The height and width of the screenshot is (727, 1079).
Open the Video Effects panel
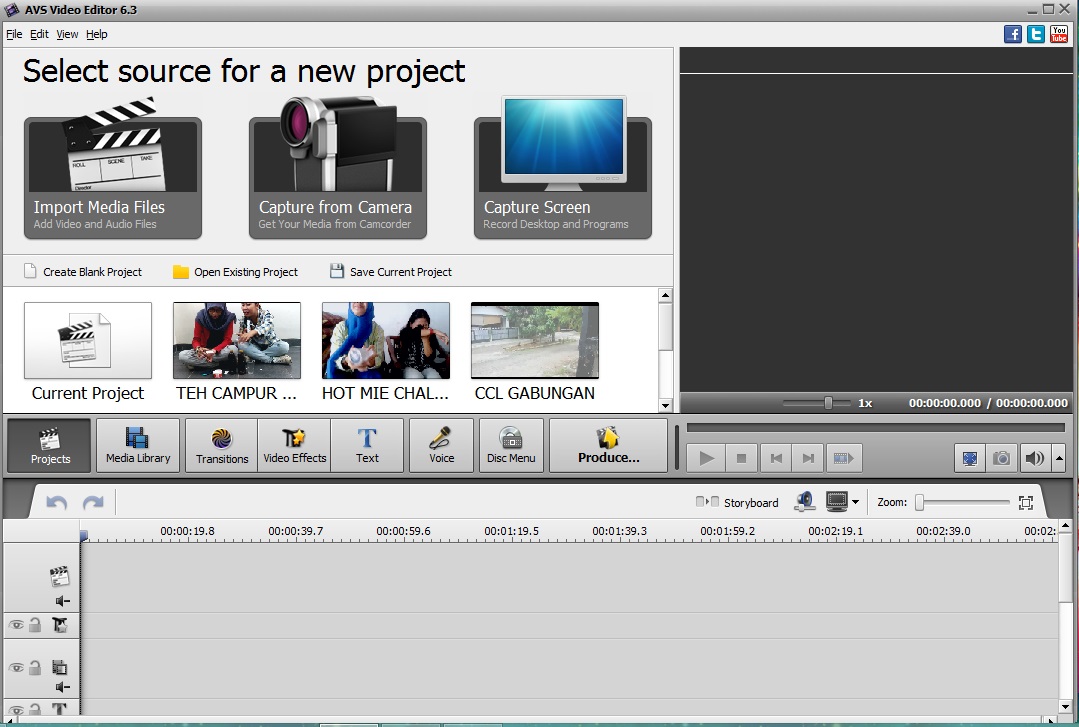pyautogui.click(x=294, y=445)
